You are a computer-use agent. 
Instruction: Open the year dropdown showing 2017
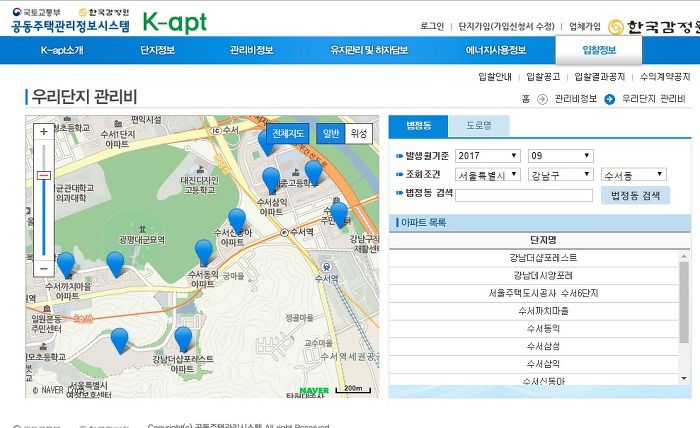pyautogui.click(x=488, y=156)
